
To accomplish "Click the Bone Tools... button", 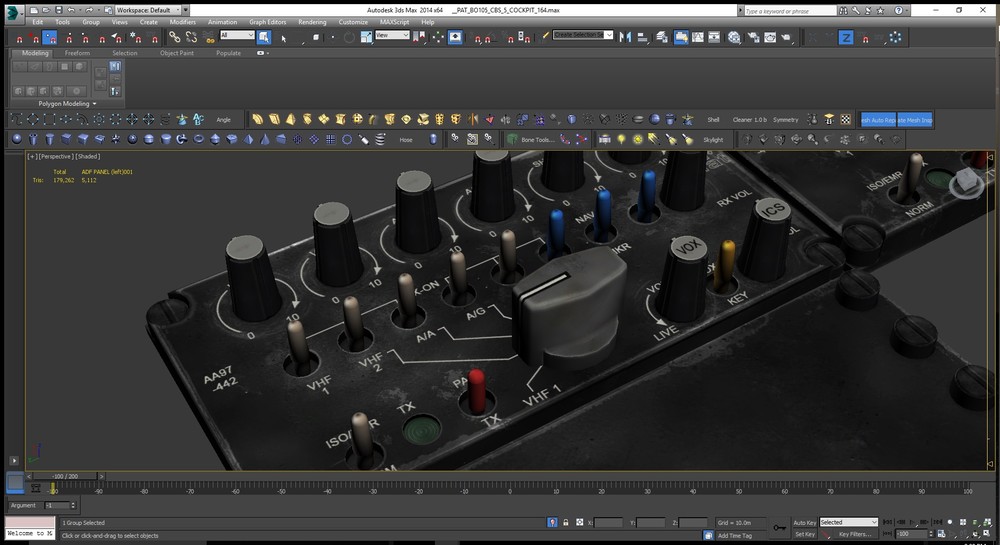I will point(536,140).
